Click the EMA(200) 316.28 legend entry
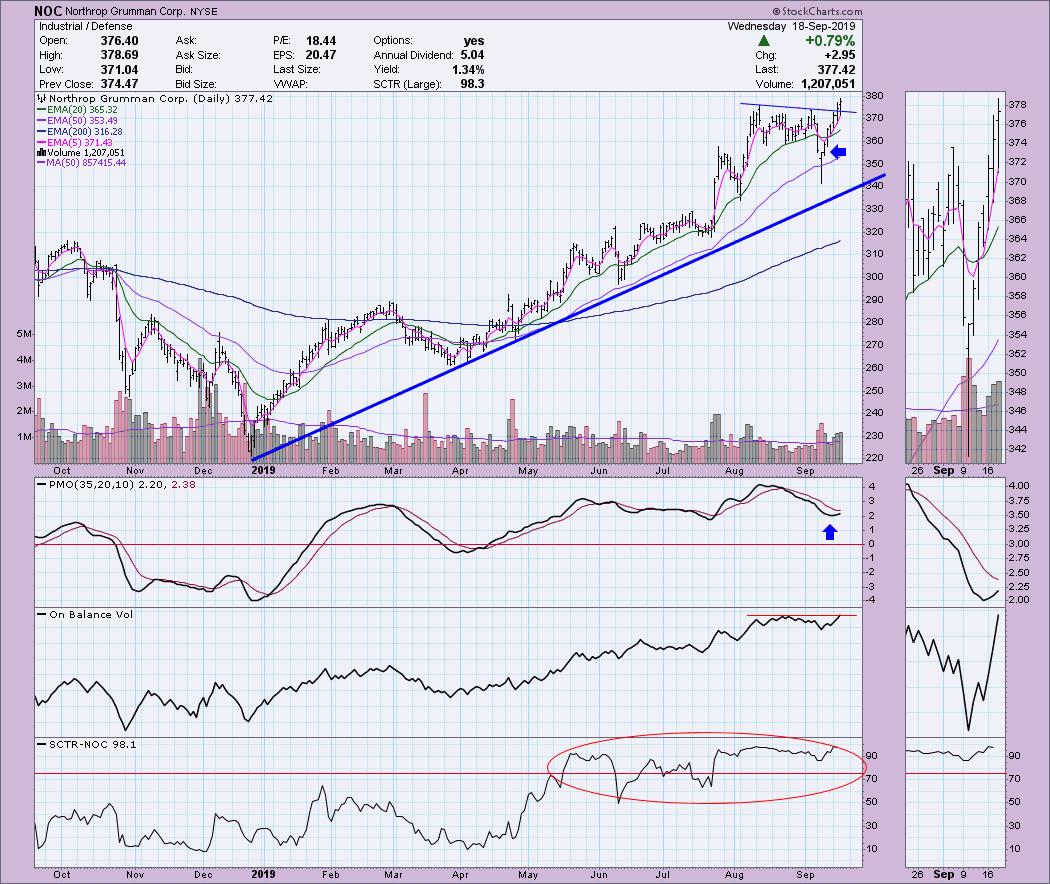Image resolution: width=1050 pixels, height=884 pixels. (x=80, y=132)
